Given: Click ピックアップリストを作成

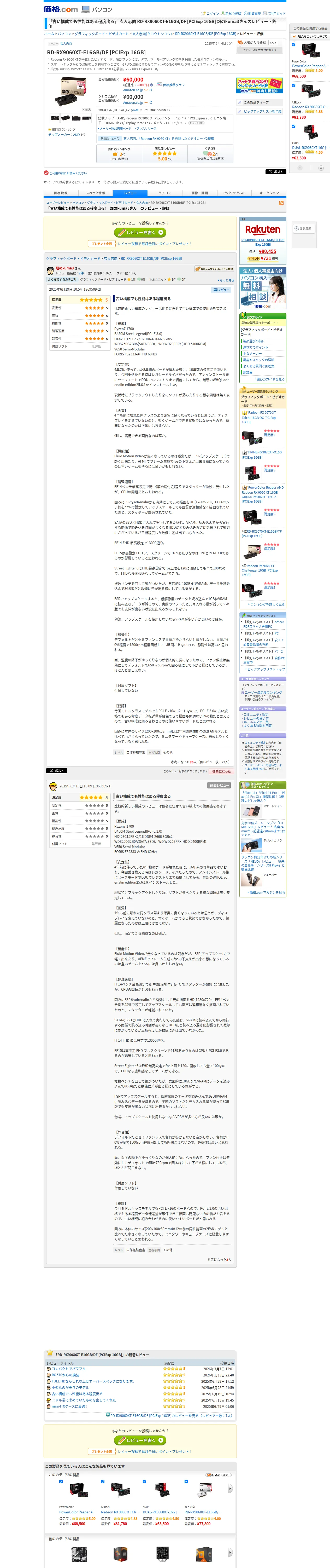Looking at the screenshot, I should [260, 111].
